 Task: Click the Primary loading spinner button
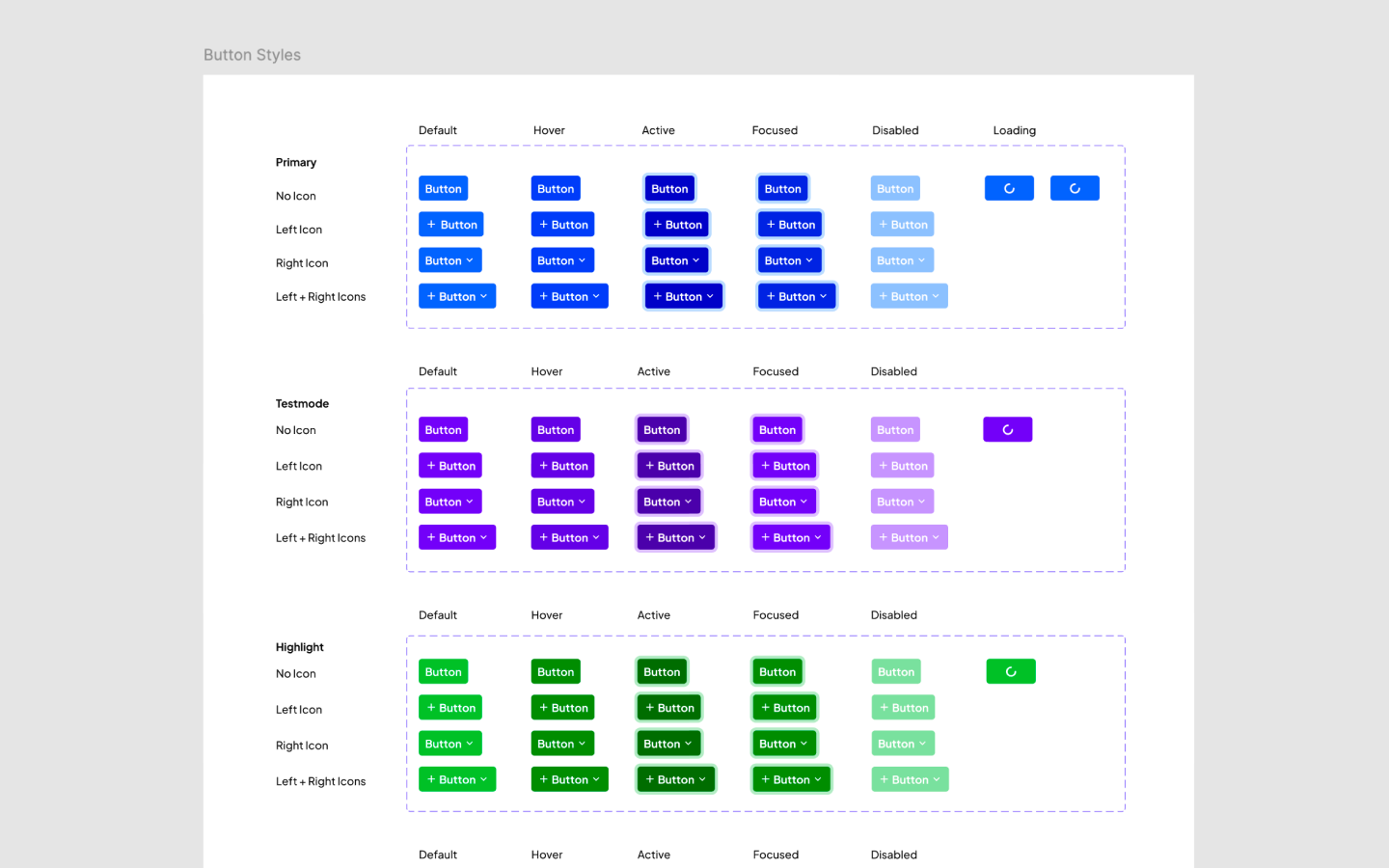pyautogui.click(x=1009, y=188)
